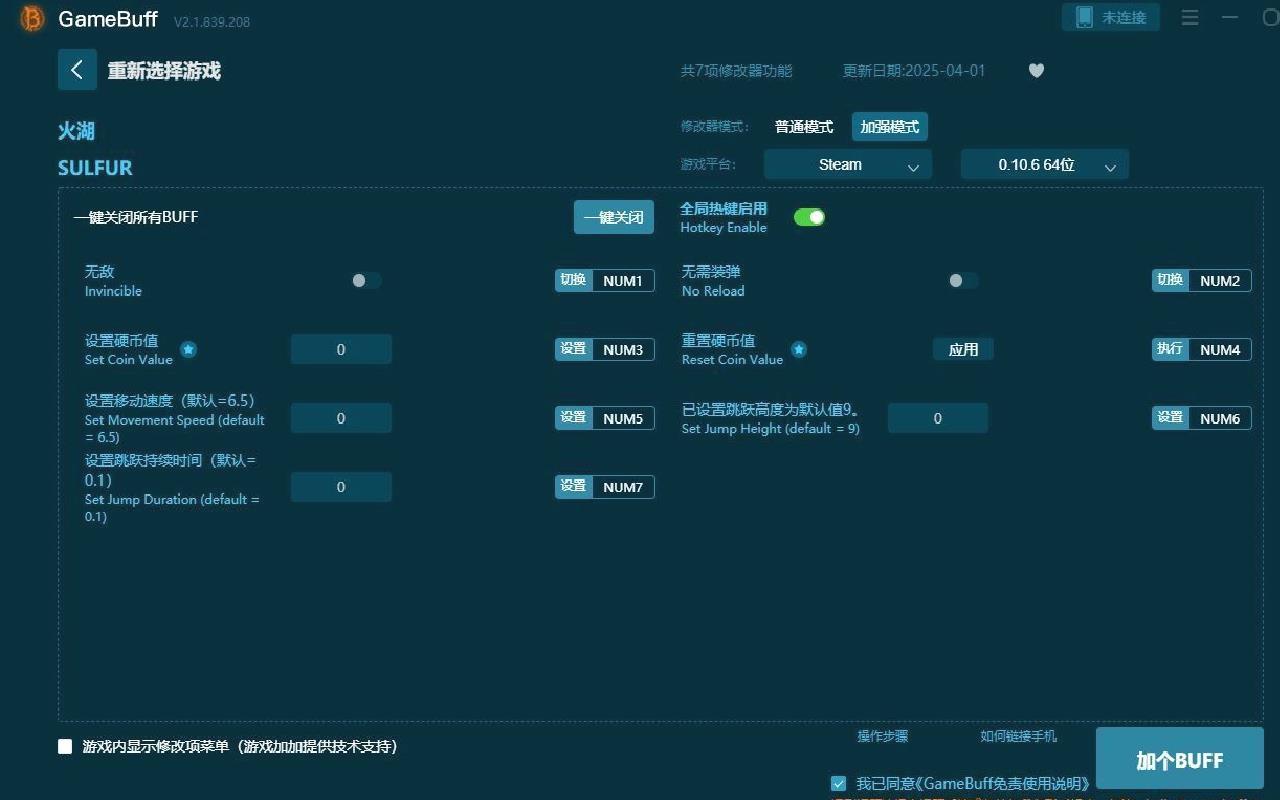Click the heart favorite icon
The width and height of the screenshot is (1280, 800).
[x=1036, y=70]
